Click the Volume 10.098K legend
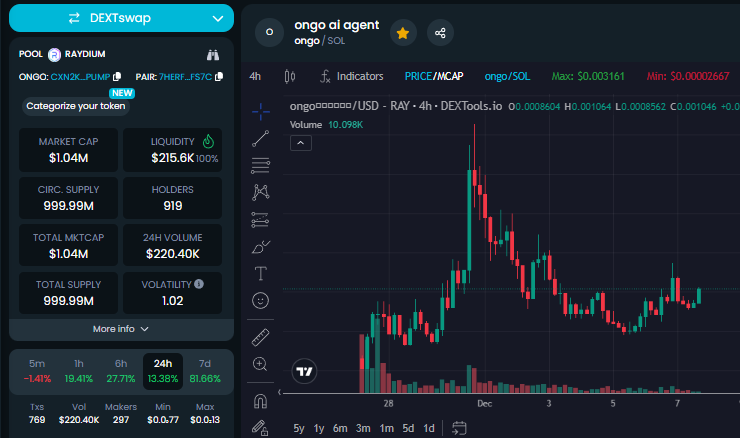This screenshot has height=438, width=740. (x=327, y=125)
